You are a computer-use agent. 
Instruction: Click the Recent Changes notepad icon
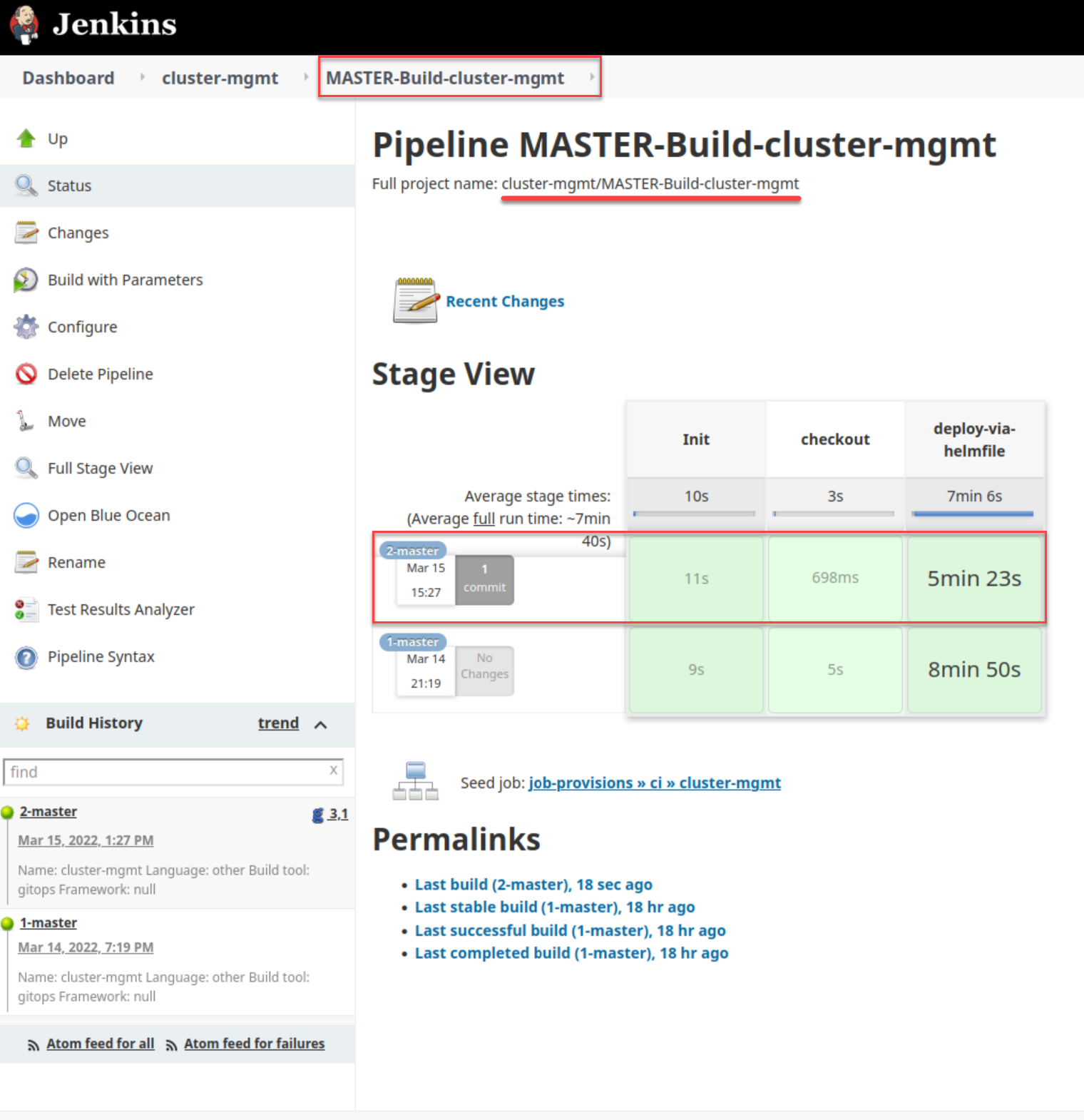click(415, 300)
